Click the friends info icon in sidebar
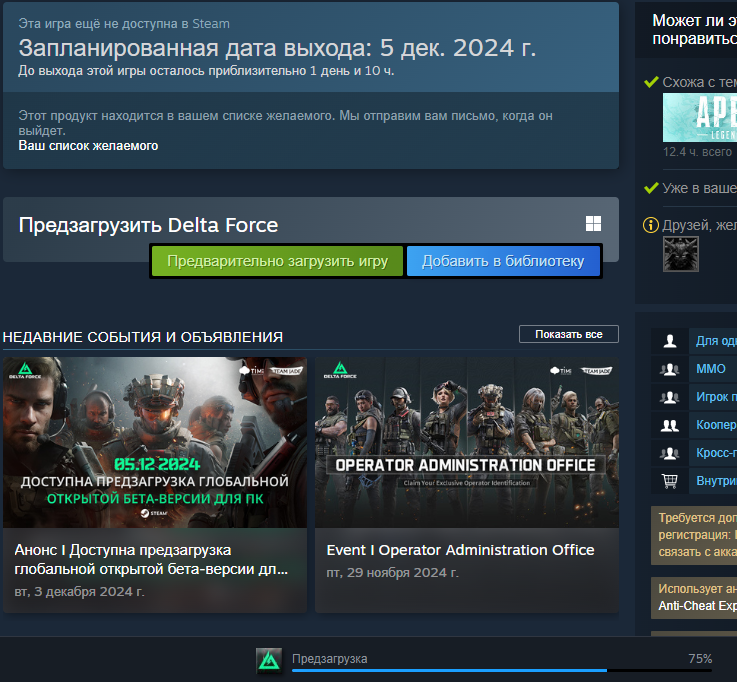The height and width of the screenshot is (682, 737). 651,225
